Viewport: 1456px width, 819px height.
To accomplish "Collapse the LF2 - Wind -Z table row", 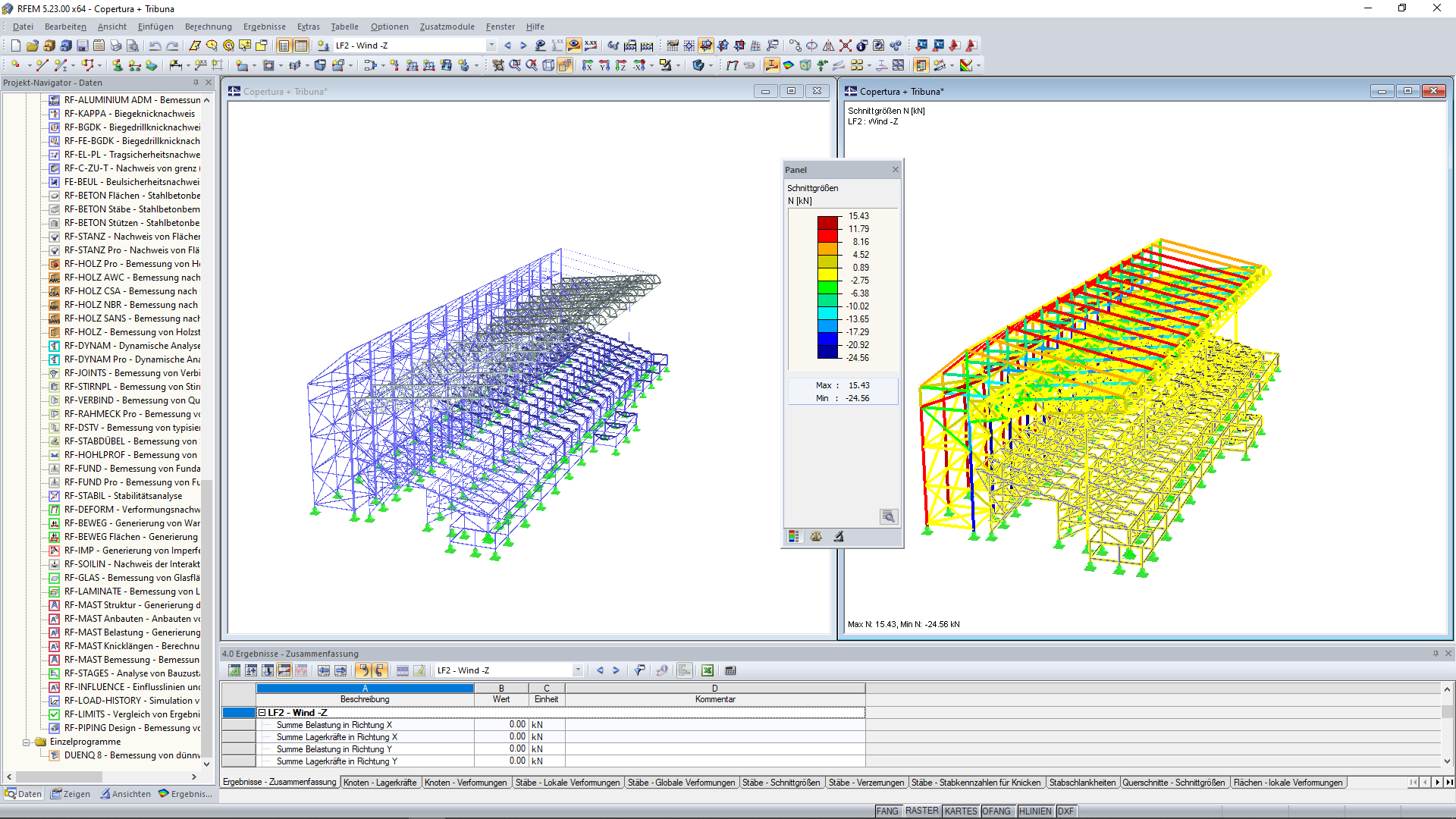I will tap(262, 713).
